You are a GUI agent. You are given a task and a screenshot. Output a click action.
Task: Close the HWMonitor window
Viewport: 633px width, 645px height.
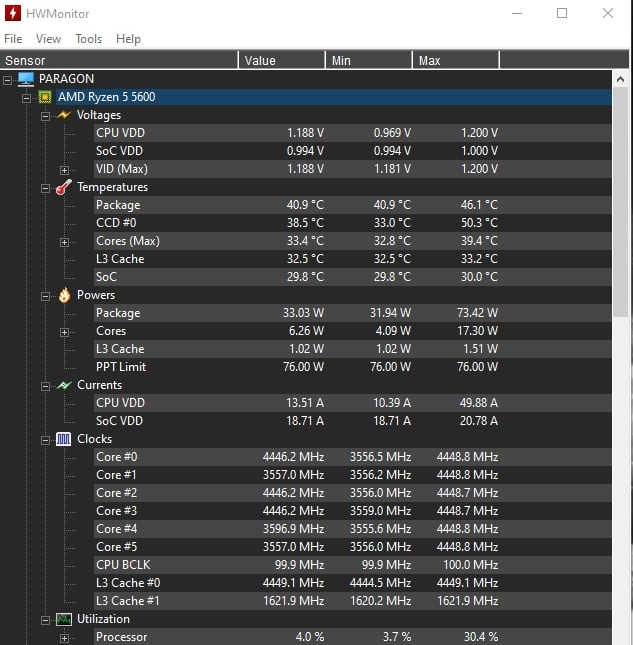pyautogui.click(x=608, y=14)
